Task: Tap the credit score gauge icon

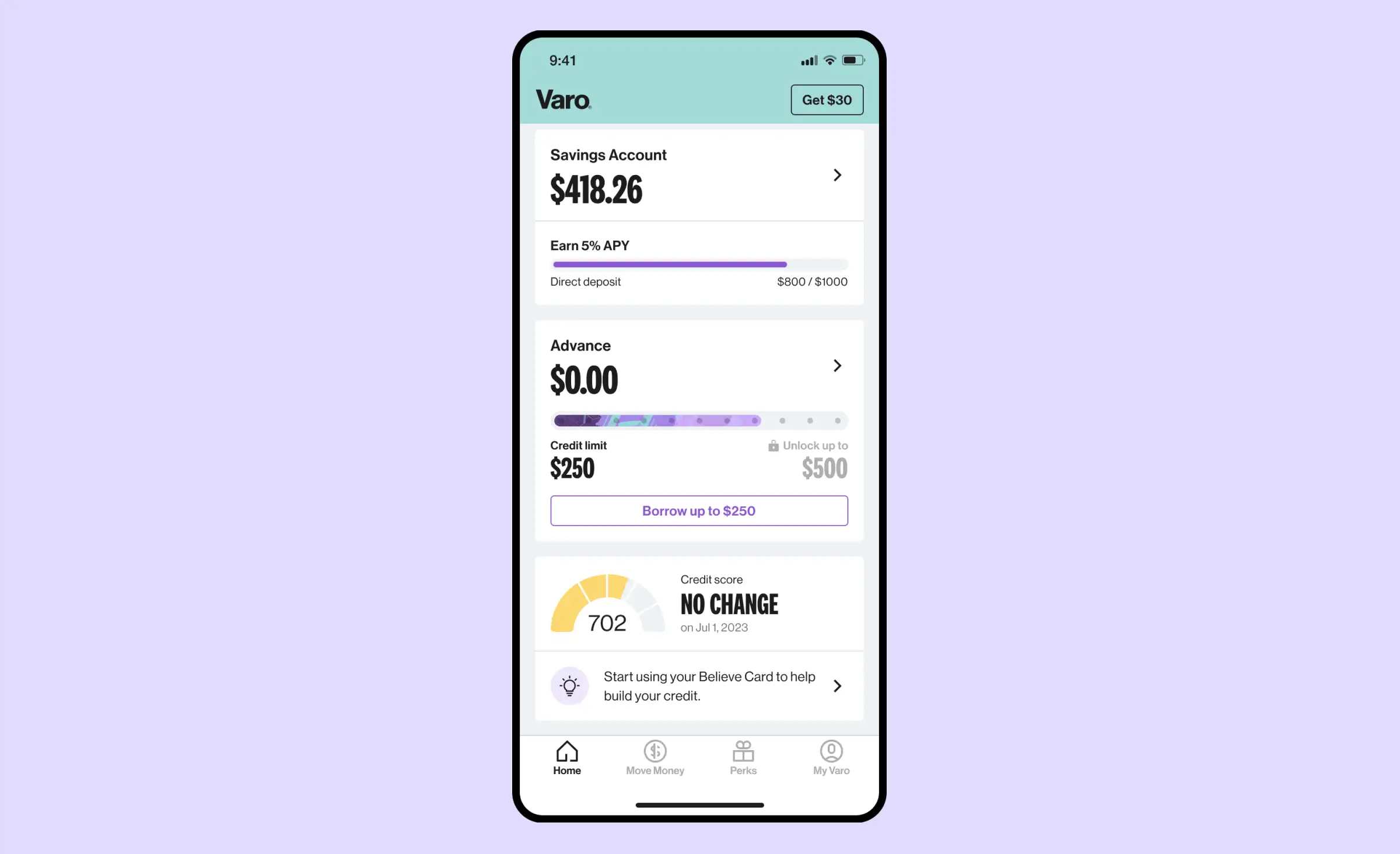Action: (x=605, y=602)
